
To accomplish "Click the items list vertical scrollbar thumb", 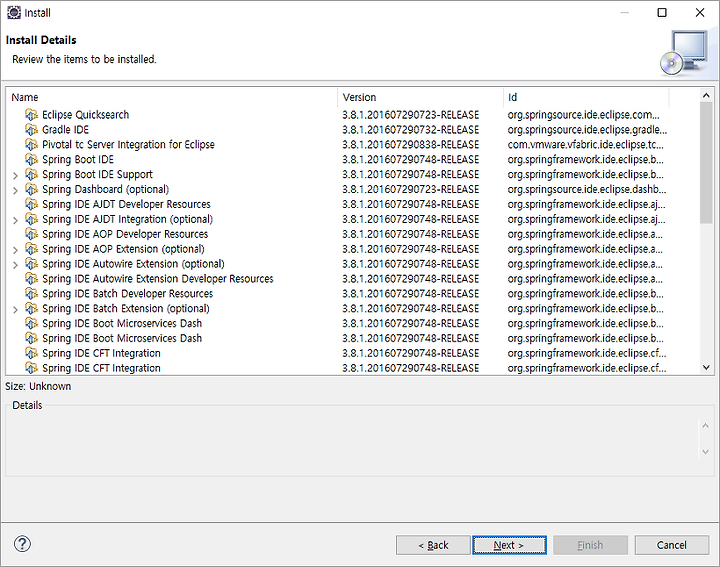I will pos(706,163).
